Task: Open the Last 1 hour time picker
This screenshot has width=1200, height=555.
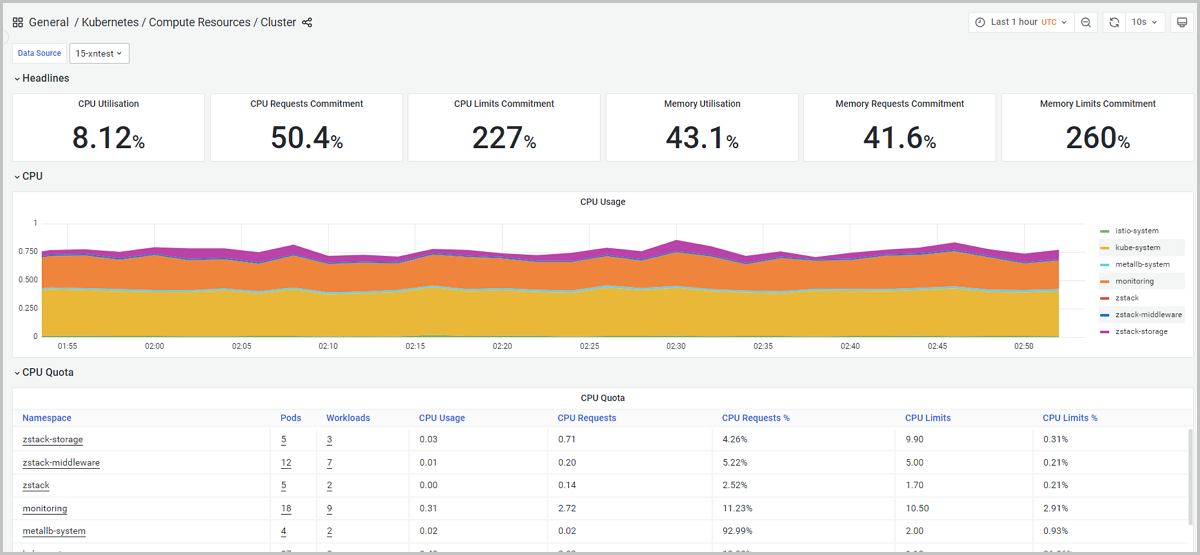Action: (1021, 22)
